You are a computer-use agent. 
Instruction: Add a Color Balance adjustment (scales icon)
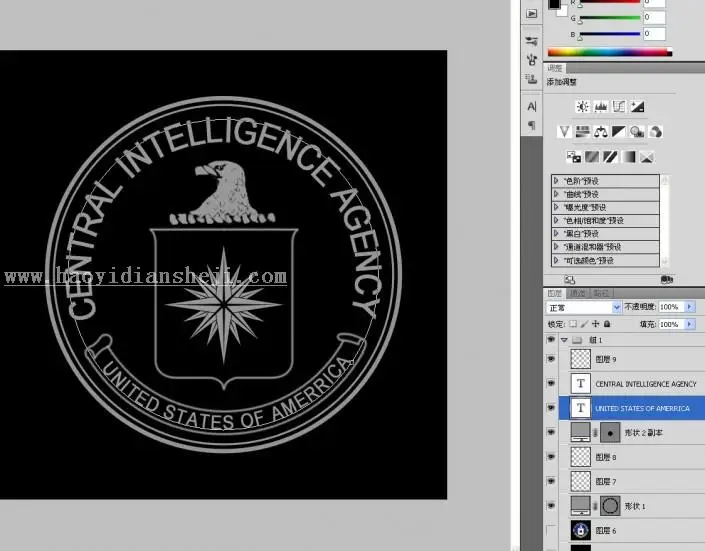[601, 132]
